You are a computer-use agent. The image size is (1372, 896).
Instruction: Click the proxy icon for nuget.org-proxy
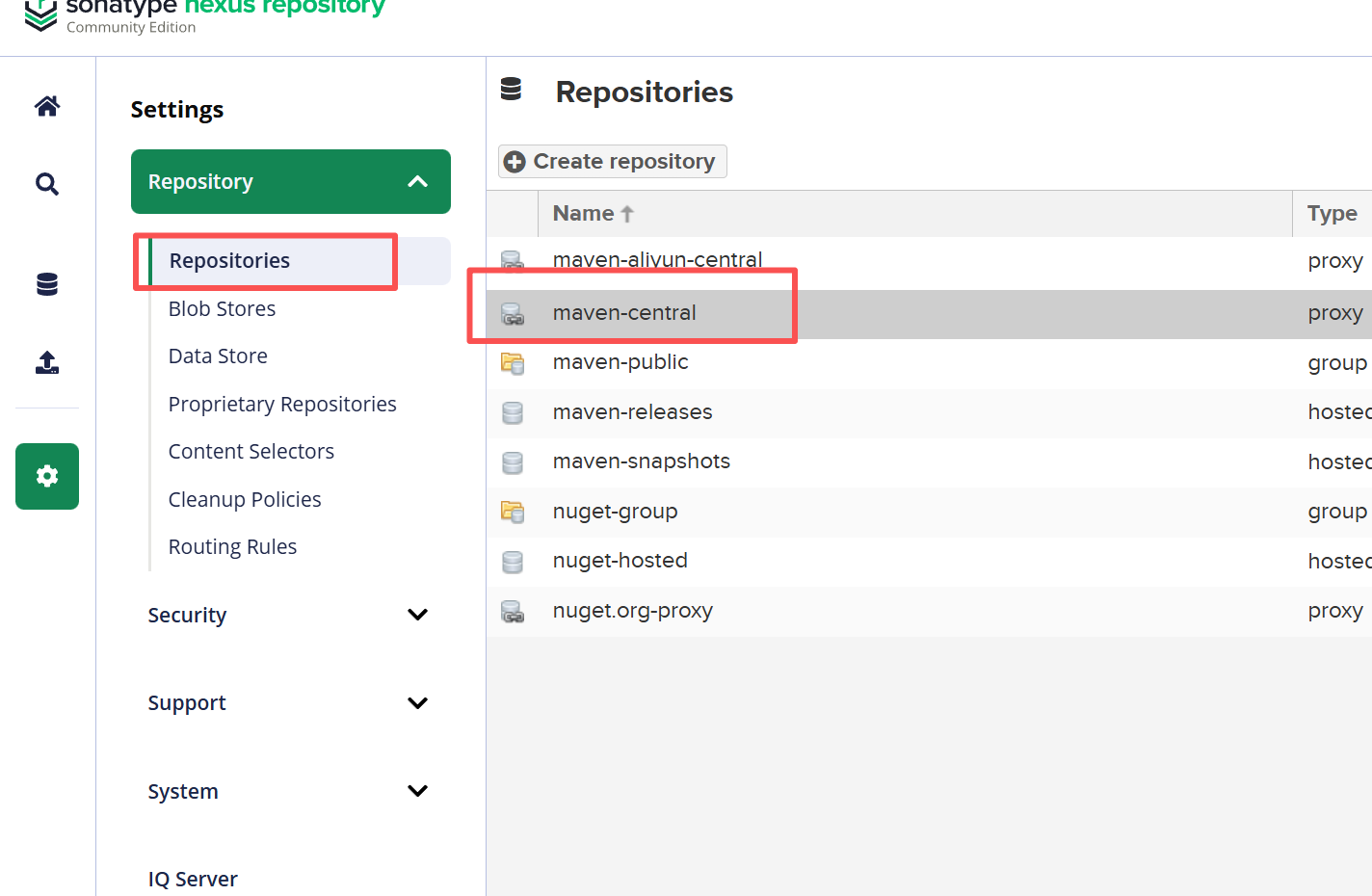tap(513, 612)
